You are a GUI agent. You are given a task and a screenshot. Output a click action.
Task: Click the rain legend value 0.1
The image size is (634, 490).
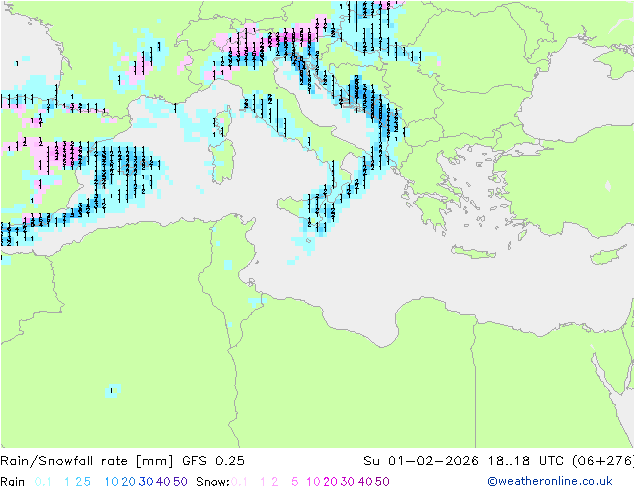[43, 482]
